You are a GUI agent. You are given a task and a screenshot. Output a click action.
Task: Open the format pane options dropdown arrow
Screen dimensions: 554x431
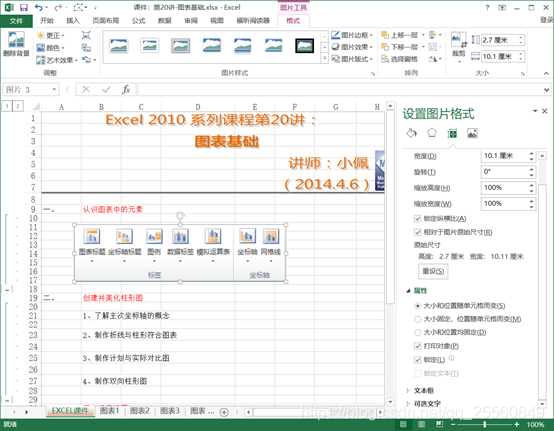tap(535, 111)
